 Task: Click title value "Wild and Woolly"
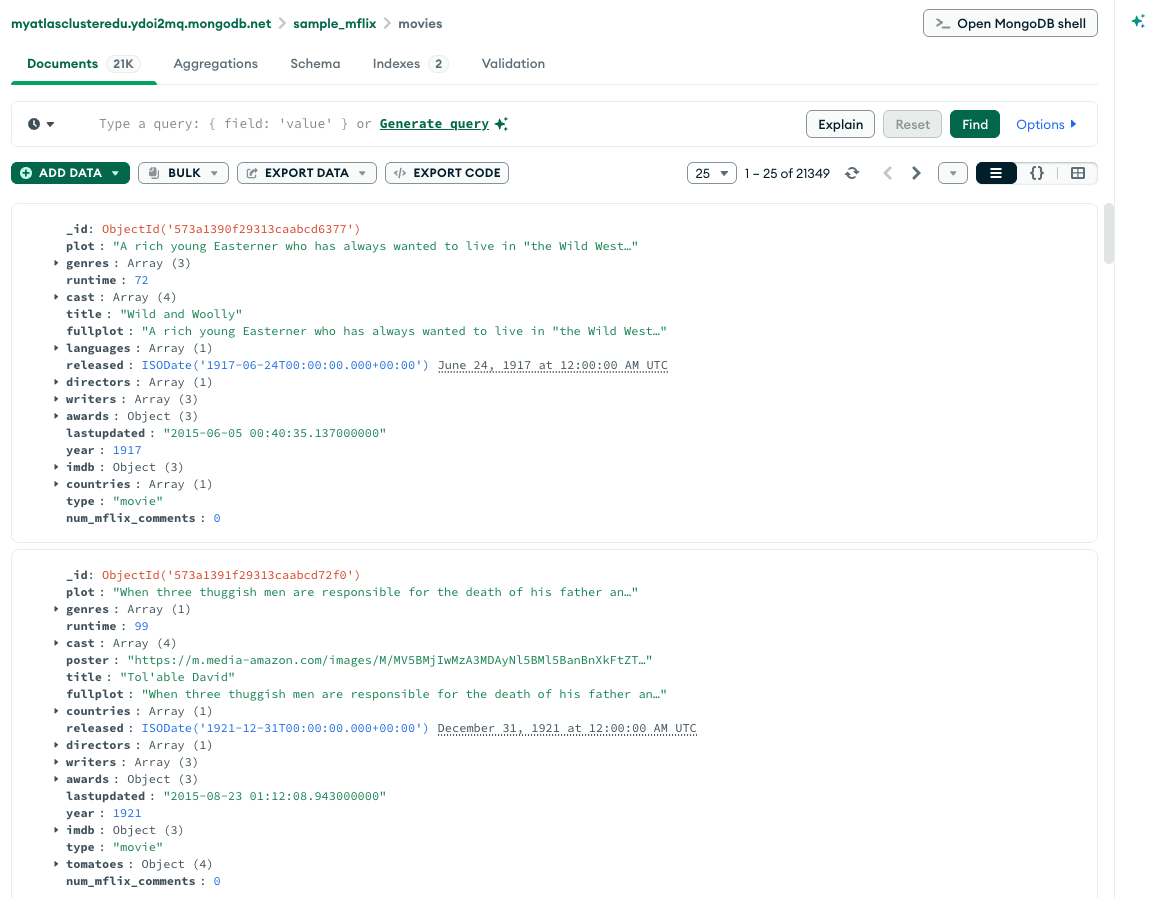tap(181, 314)
